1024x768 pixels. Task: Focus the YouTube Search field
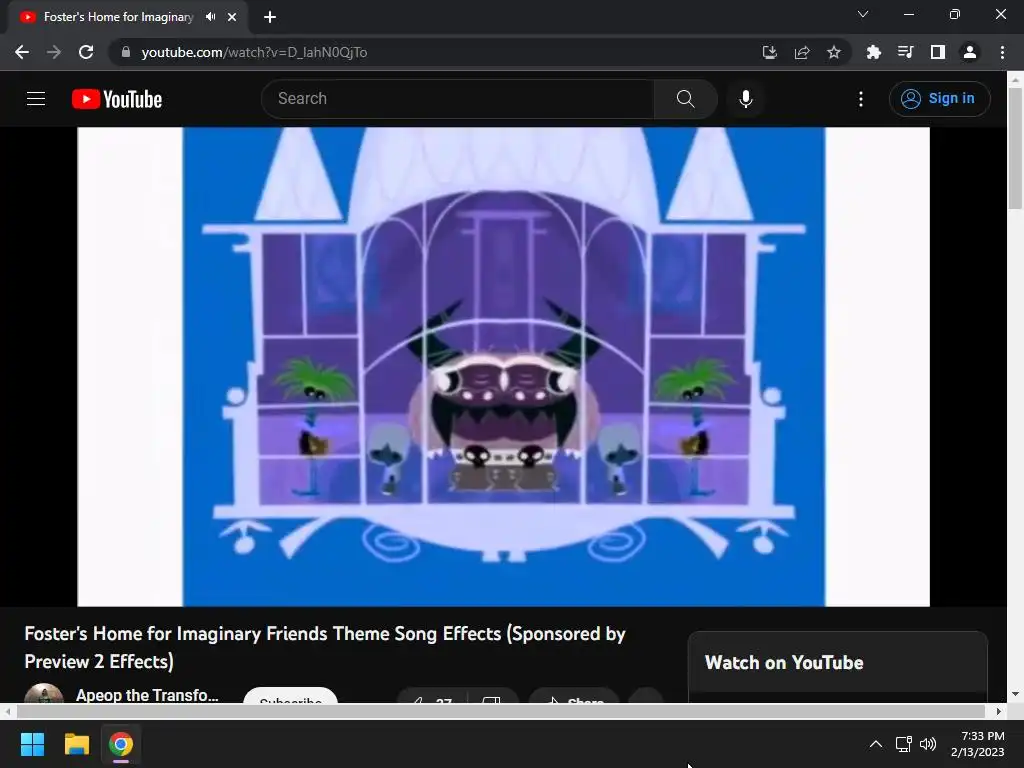pyautogui.click(x=458, y=99)
